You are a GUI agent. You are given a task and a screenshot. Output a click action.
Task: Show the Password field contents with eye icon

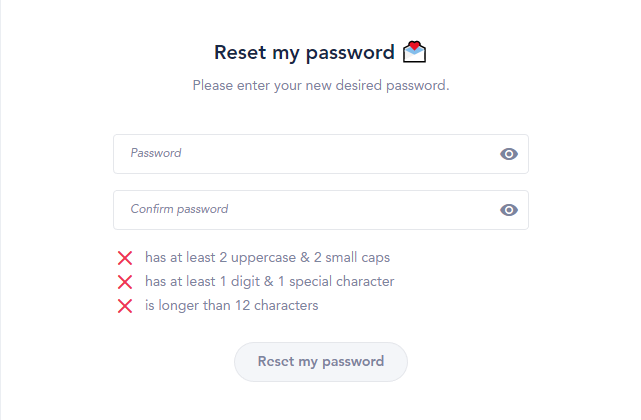[x=509, y=154]
